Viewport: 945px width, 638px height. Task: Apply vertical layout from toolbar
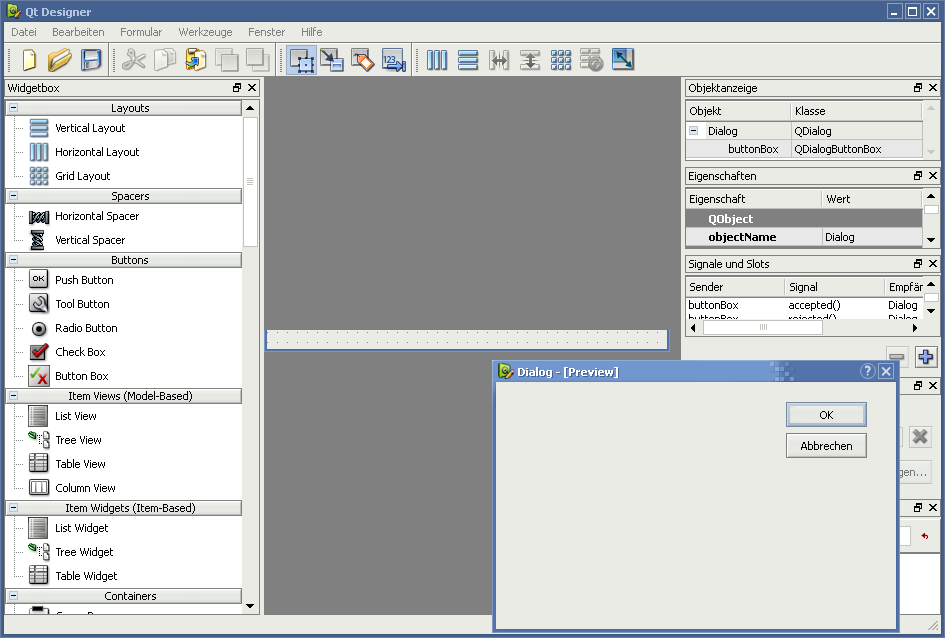pos(468,60)
